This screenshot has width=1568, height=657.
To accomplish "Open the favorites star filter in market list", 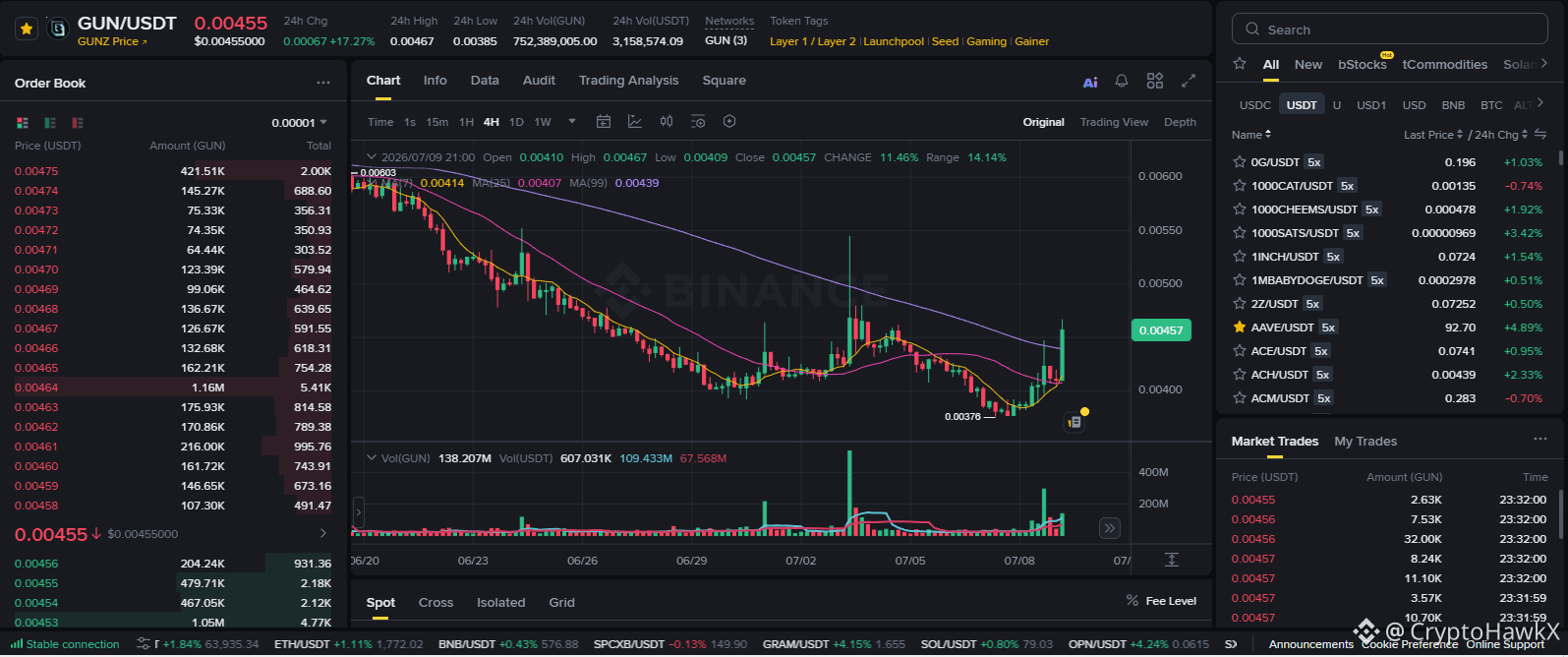I will [1240, 64].
